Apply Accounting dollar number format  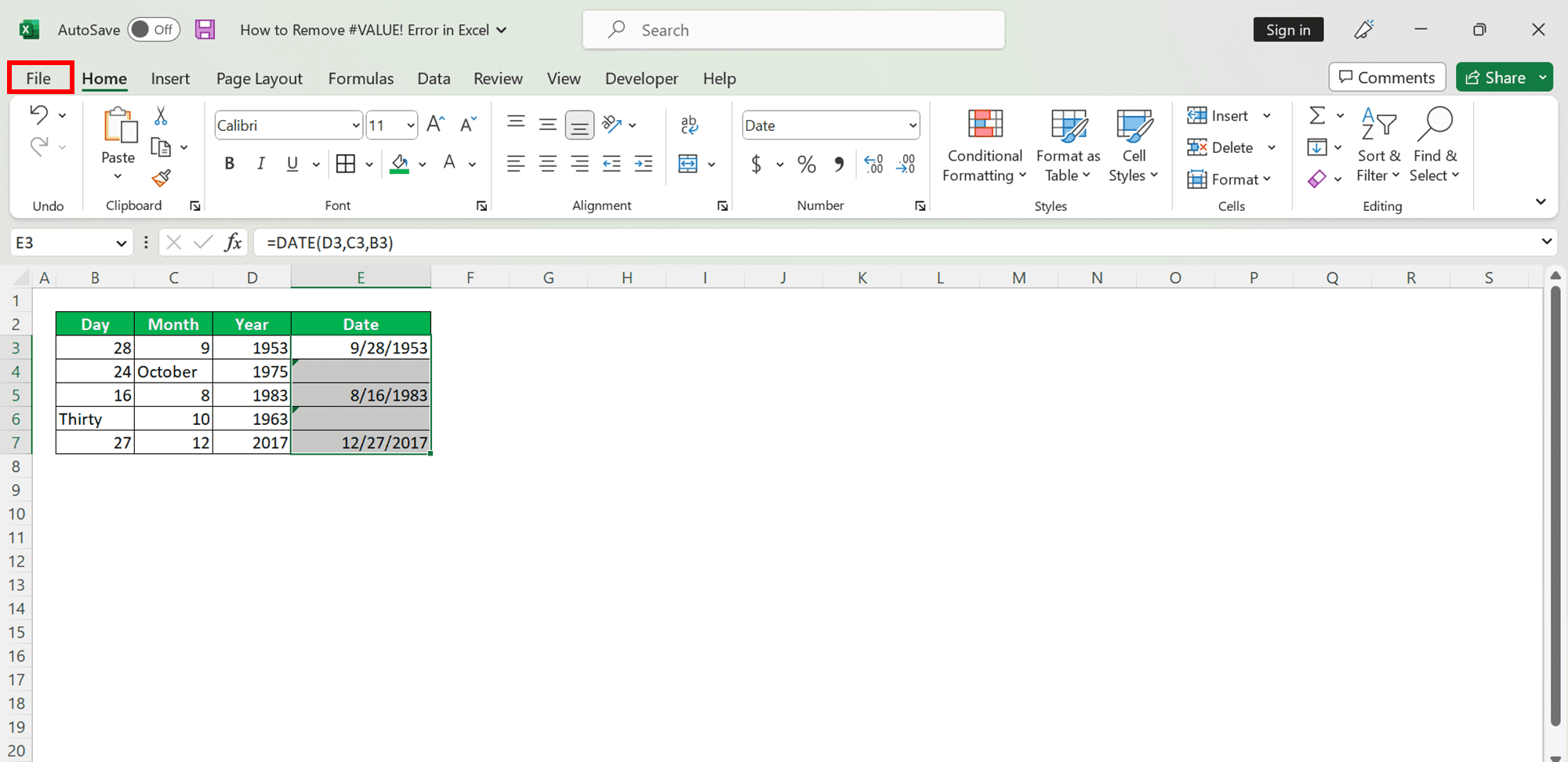click(756, 164)
